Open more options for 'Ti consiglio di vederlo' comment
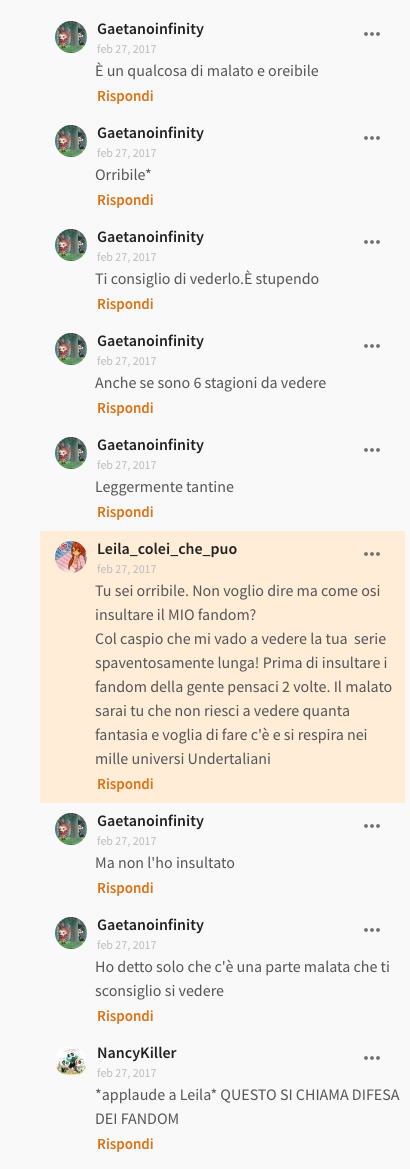 coord(371,242)
